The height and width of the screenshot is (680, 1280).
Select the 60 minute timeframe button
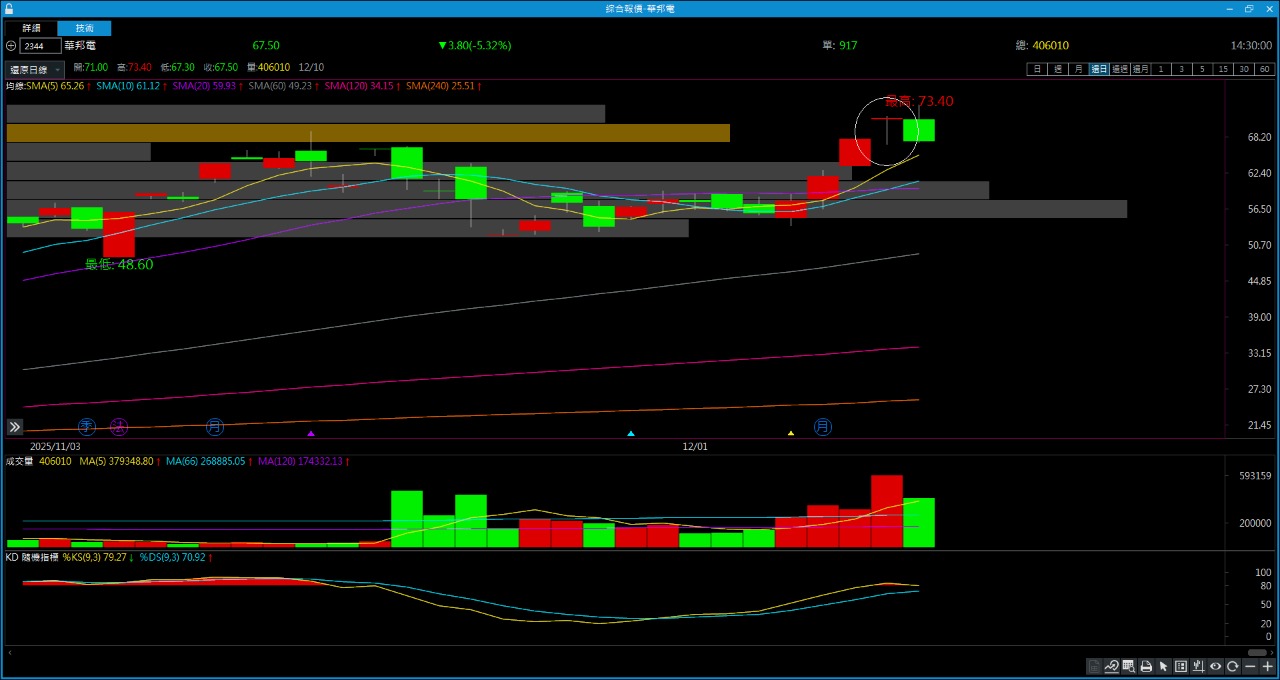point(1265,69)
